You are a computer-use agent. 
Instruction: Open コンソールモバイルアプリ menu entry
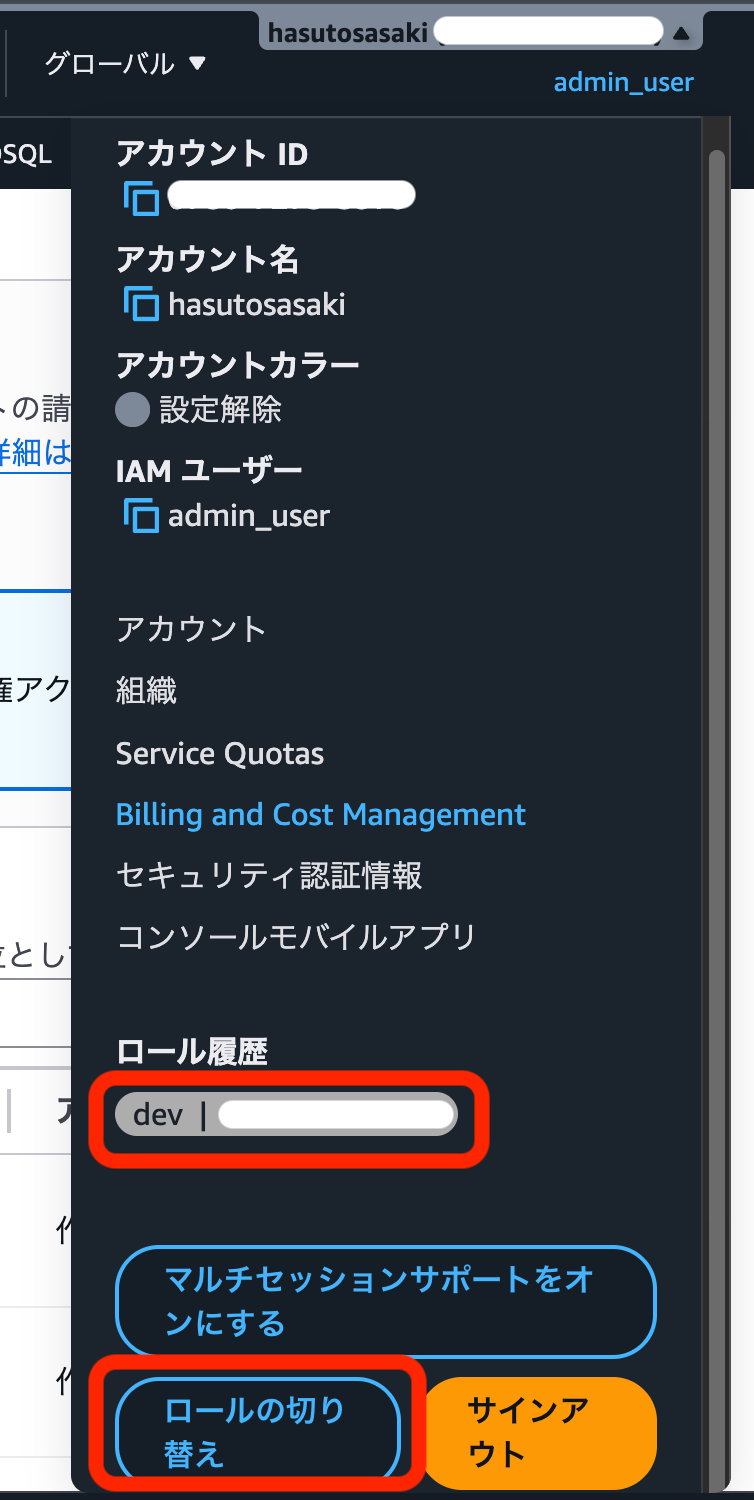(296, 937)
